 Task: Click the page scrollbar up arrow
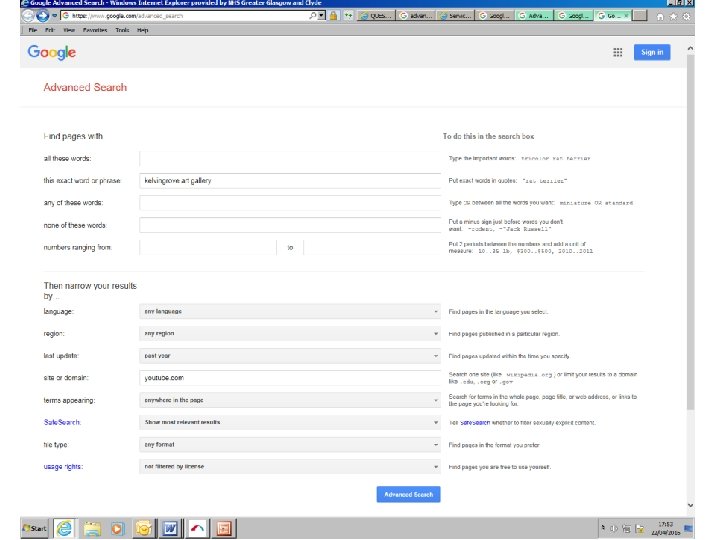tap(690, 49)
